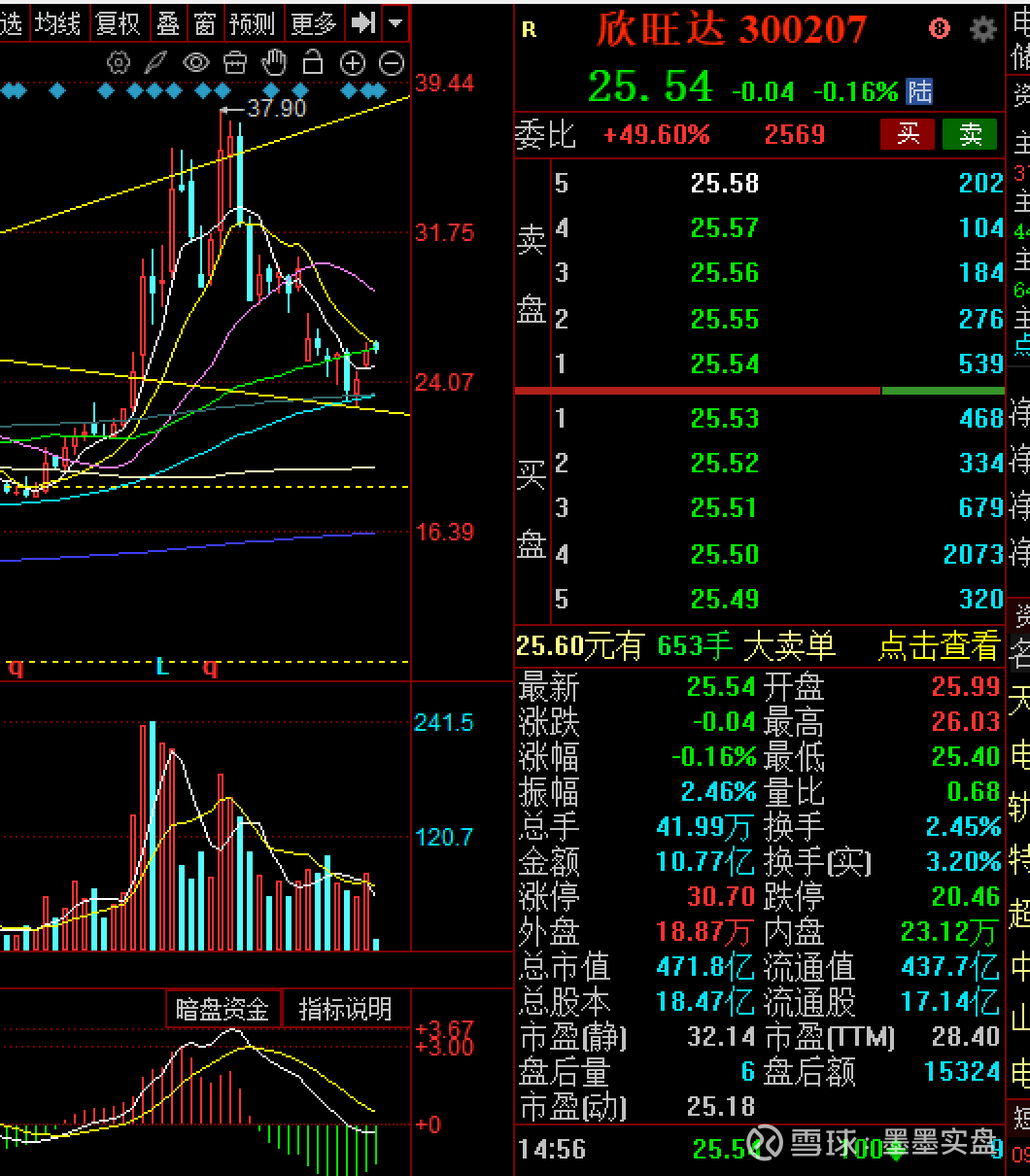Click the cyan L marker under chart
The height and width of the screenshot is (1176, 1030).
pyautogui.click(x=162, y=668)
